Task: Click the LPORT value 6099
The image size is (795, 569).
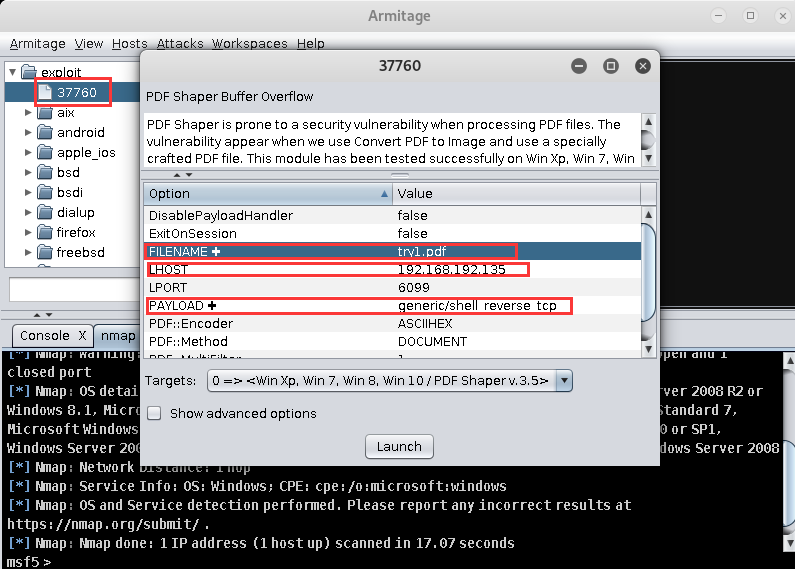Action: click(x=414, y=288)
